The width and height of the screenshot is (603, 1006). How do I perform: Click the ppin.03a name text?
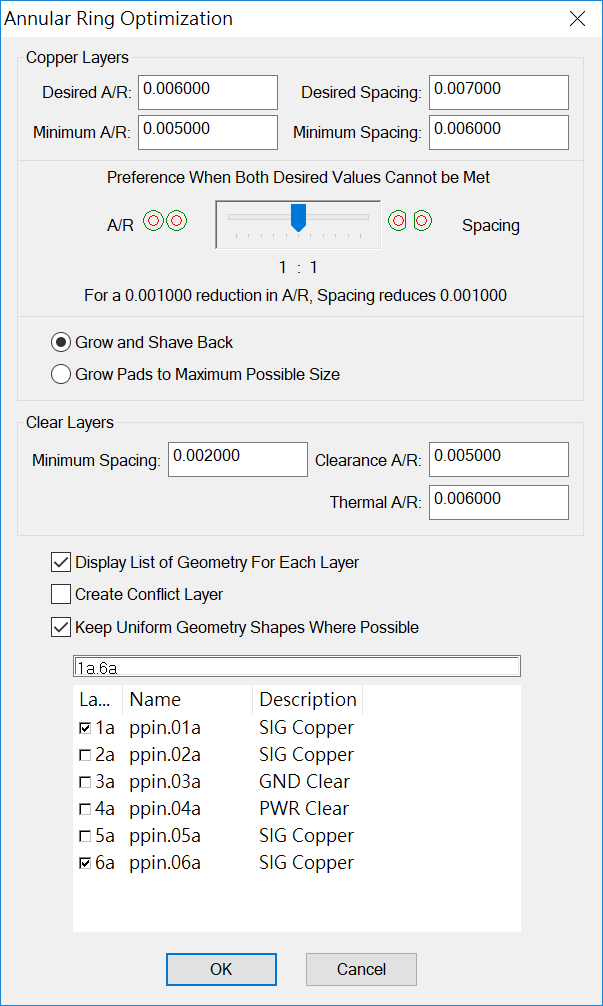click(165, 782)
